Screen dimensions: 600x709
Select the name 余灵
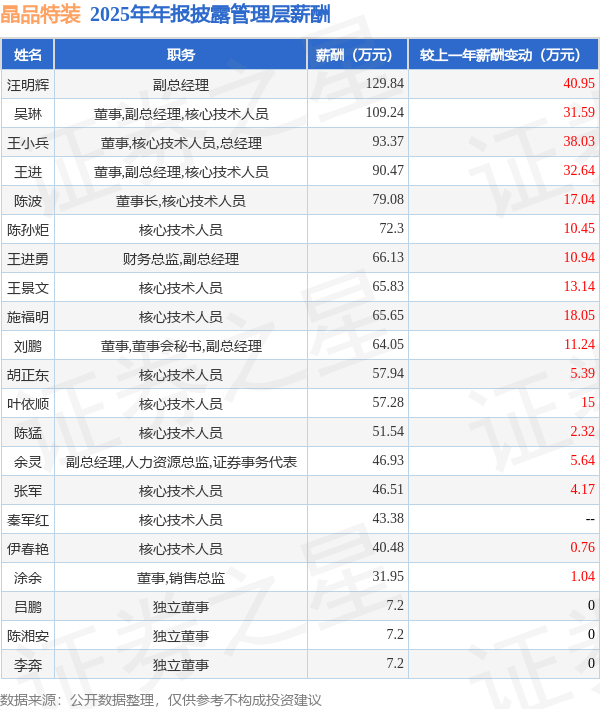click(28, 461)
